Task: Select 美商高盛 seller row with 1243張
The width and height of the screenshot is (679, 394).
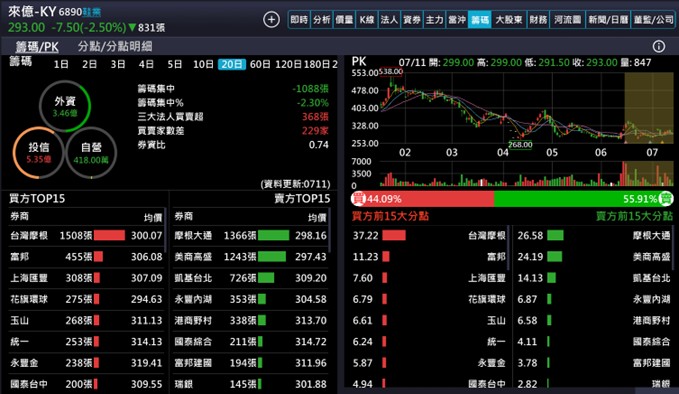Action: (250, 257)
